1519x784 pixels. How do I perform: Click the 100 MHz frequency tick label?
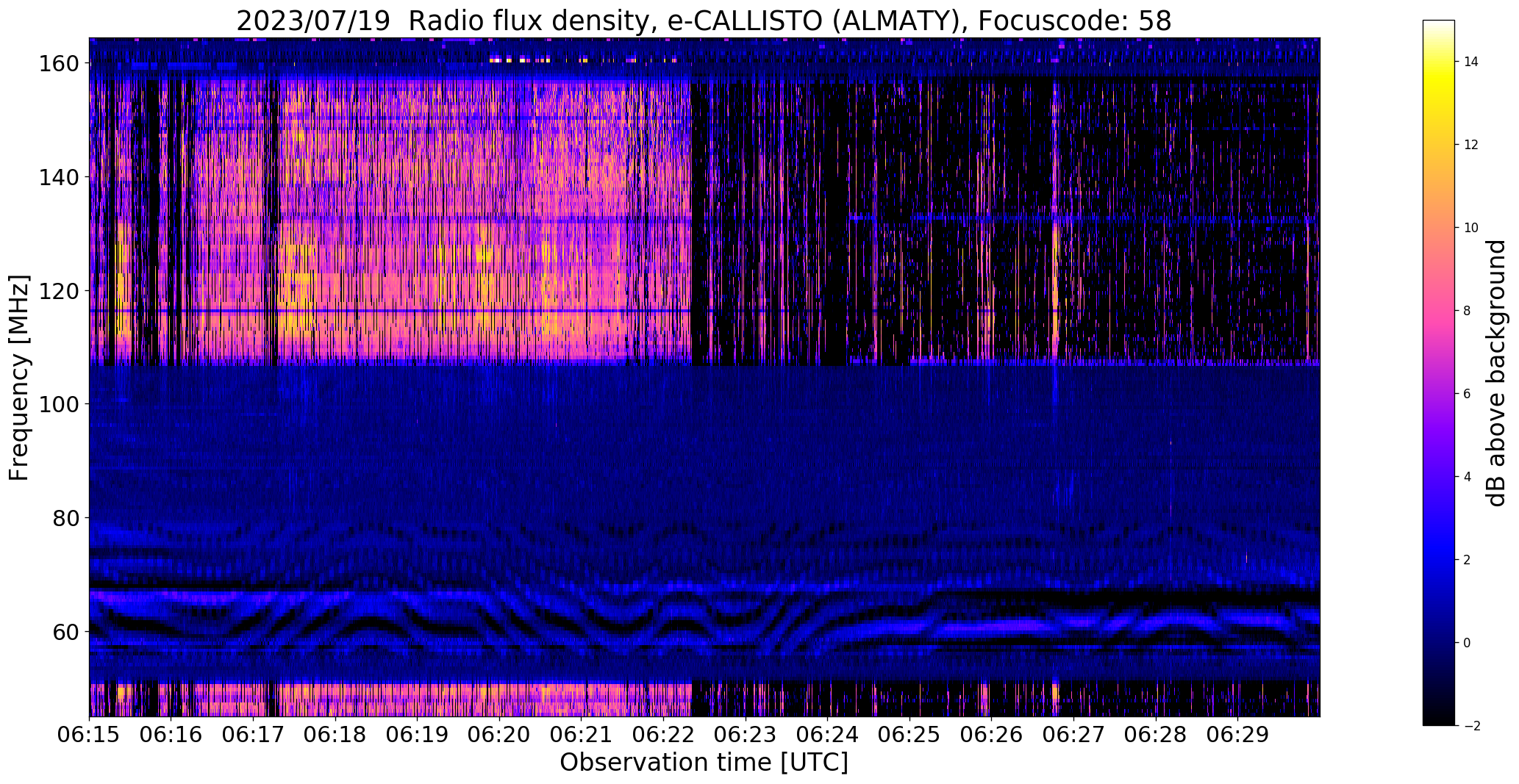coord(60,404)
